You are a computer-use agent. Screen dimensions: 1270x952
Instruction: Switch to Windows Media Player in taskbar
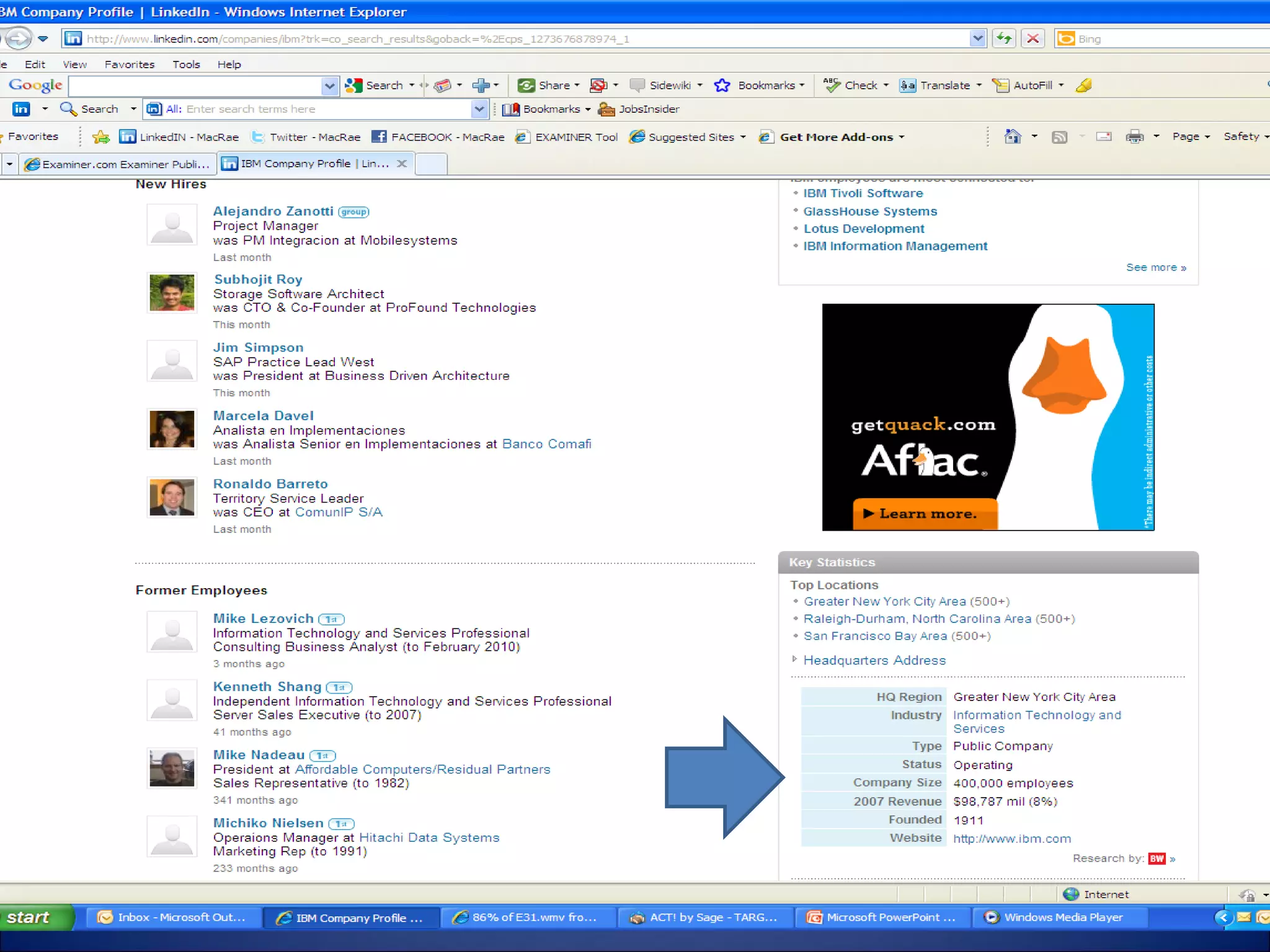click(x=1060, y=917)
